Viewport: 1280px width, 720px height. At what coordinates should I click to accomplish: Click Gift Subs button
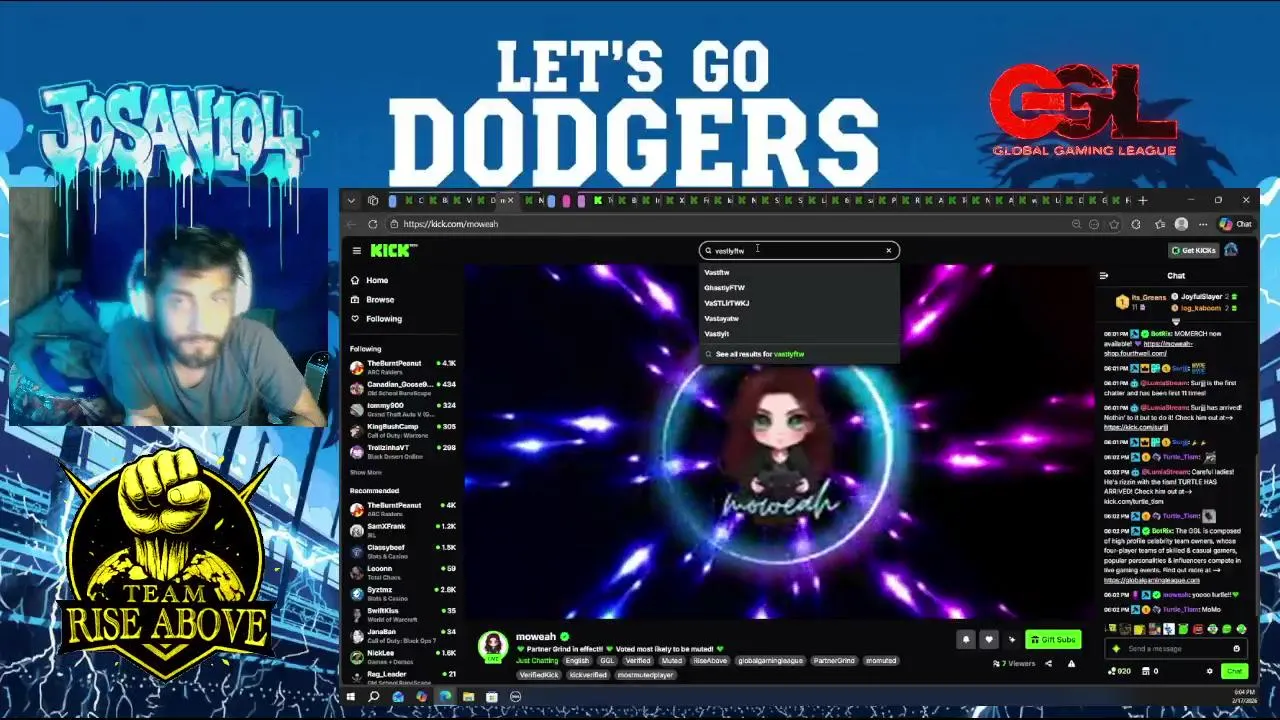coord(1053,640)
